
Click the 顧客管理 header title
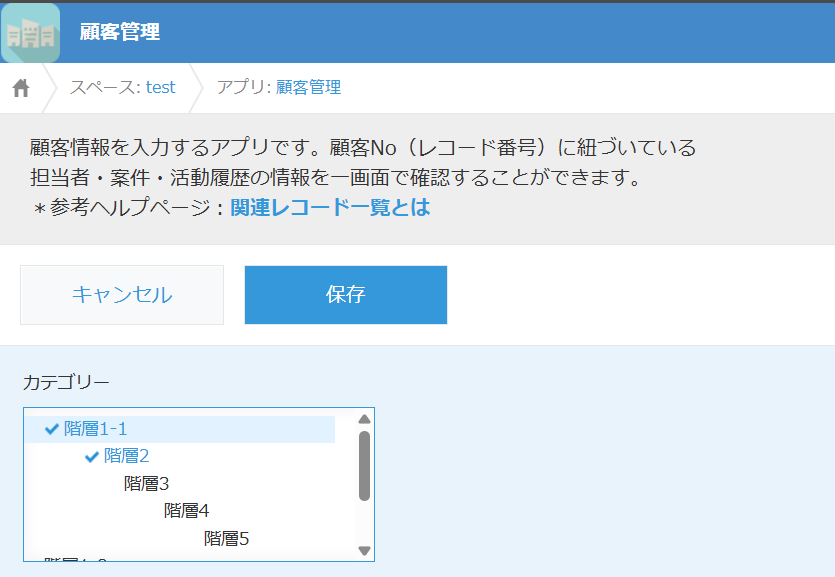click(x=119, y=32)
